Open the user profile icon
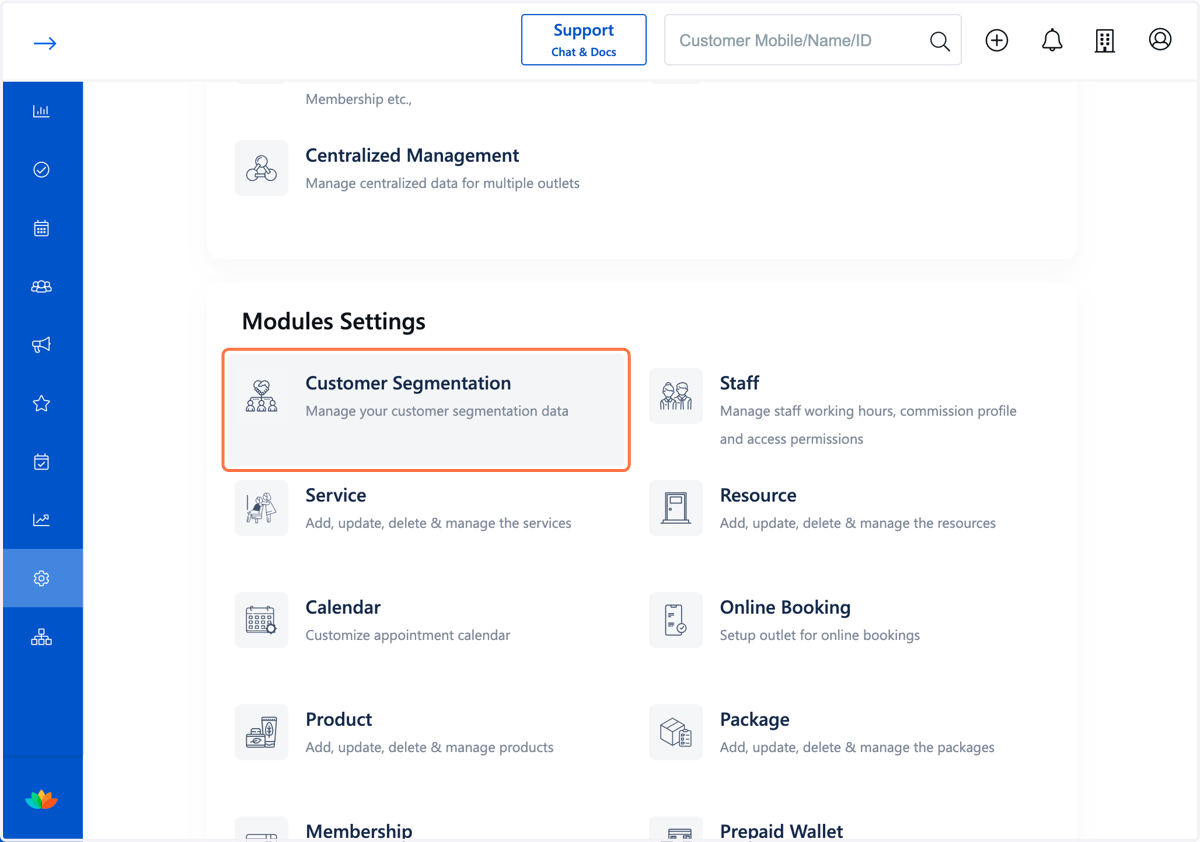Image resolution: width=1200 pixels, height=842 pixels. tap(1160, 39)
